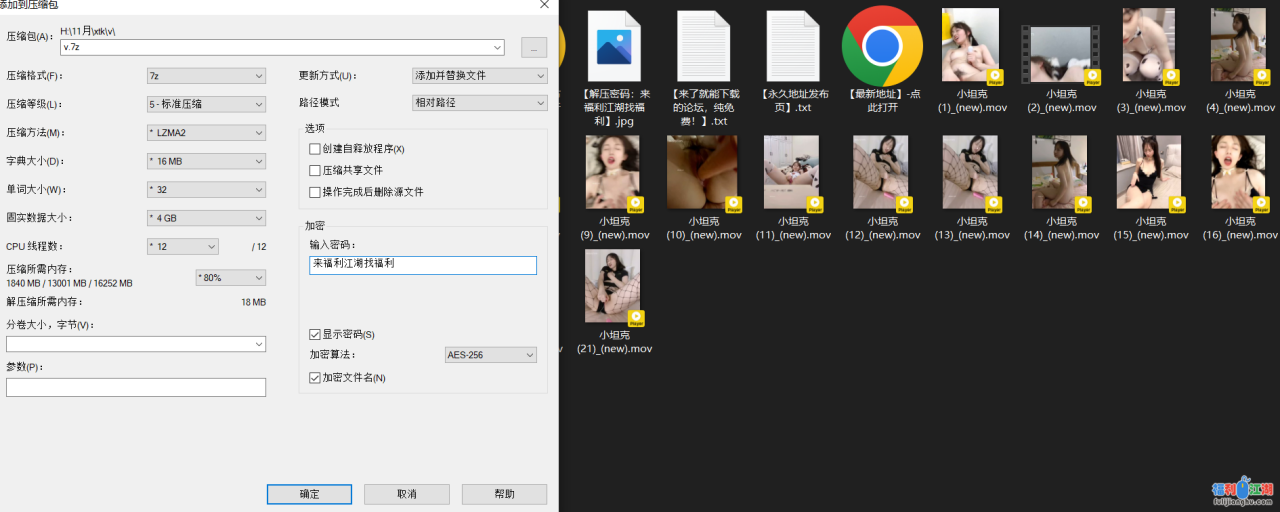The width and height of the screenshot is (1280, 512).
Task: Select the 永久地址发布页 txt file icon
Action: tap(793, 47)
